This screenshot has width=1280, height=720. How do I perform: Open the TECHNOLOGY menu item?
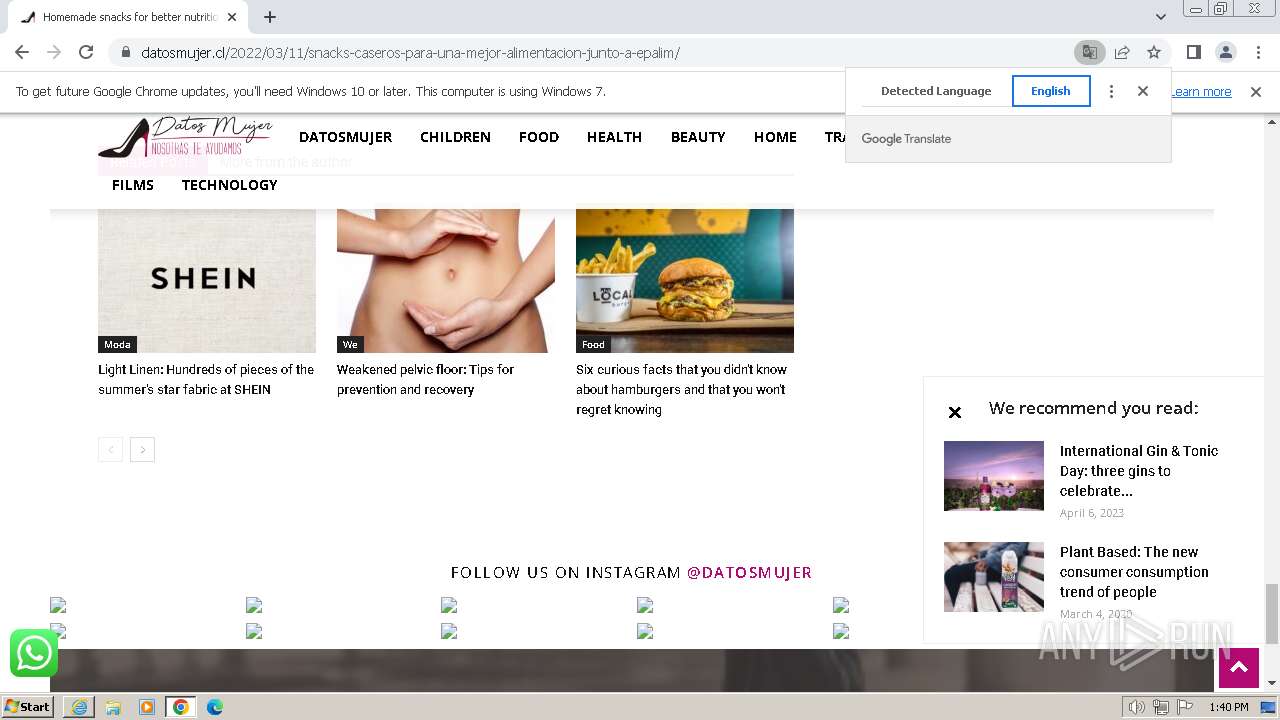coord(229,185)
